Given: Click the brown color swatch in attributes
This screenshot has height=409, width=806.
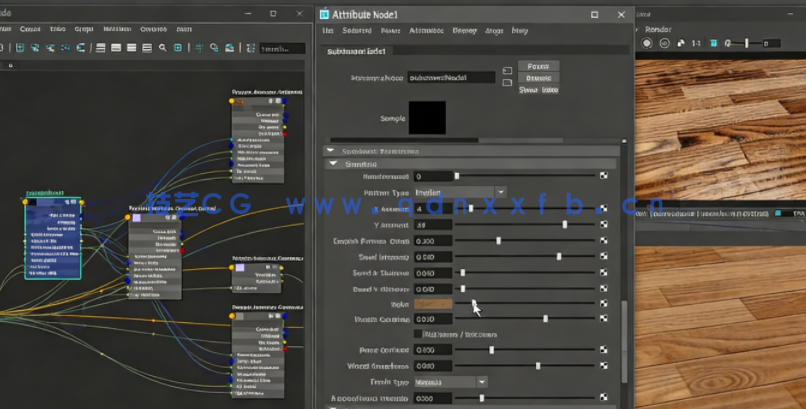Looking at the screenshot, I should [432, 304].
